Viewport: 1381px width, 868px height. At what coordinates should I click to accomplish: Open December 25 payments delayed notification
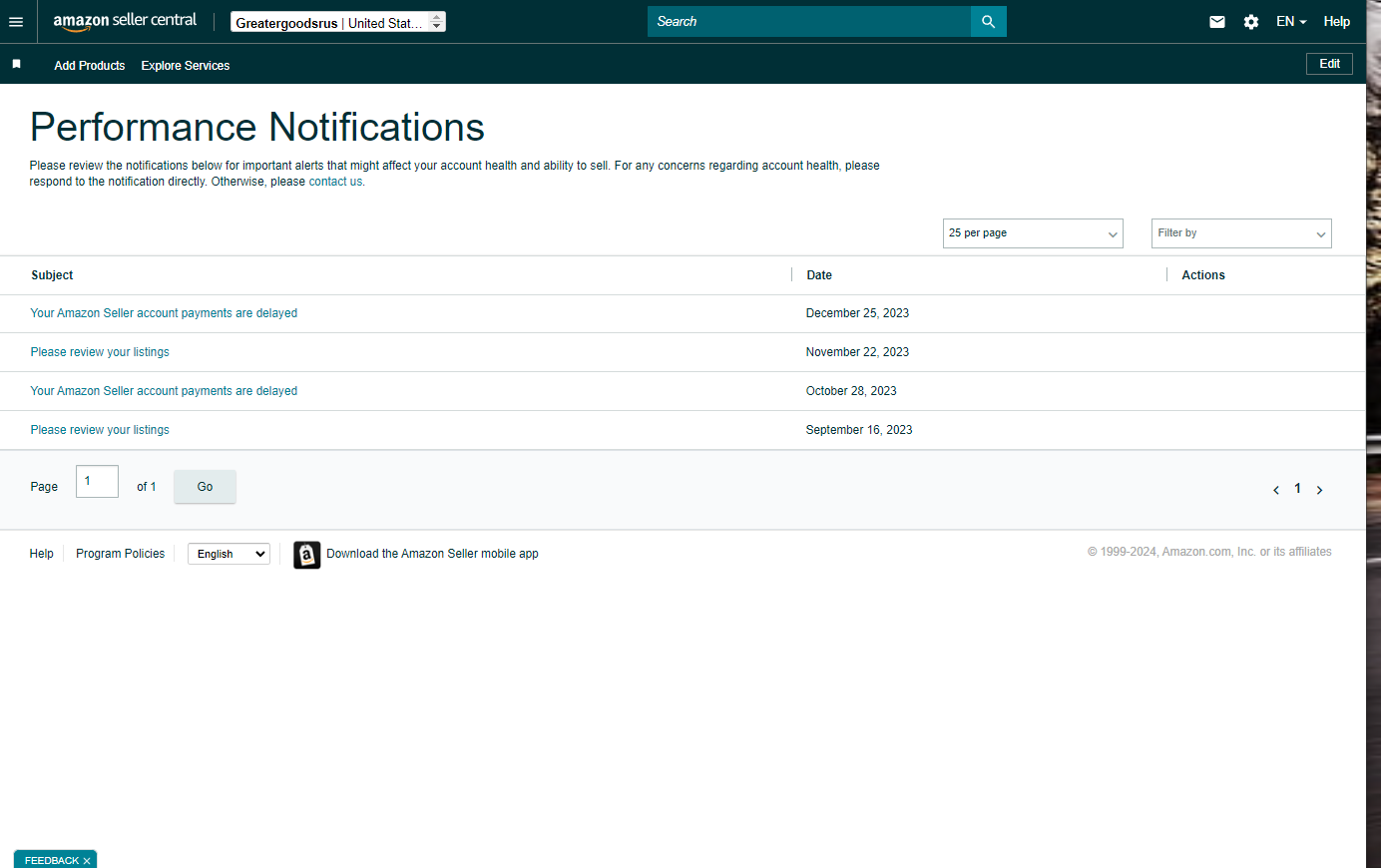[164, 313]
